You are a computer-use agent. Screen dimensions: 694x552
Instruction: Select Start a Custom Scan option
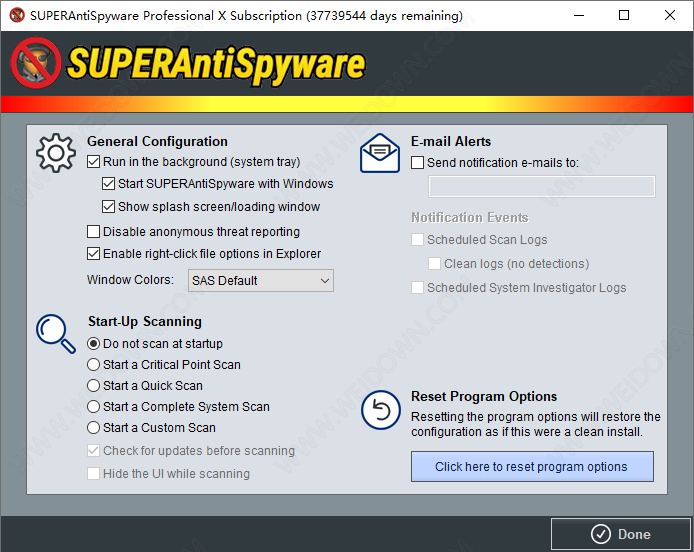[x=93, y=428]
